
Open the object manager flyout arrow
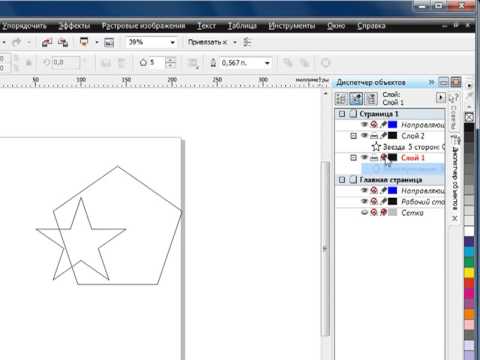click(x=441, y=98)
